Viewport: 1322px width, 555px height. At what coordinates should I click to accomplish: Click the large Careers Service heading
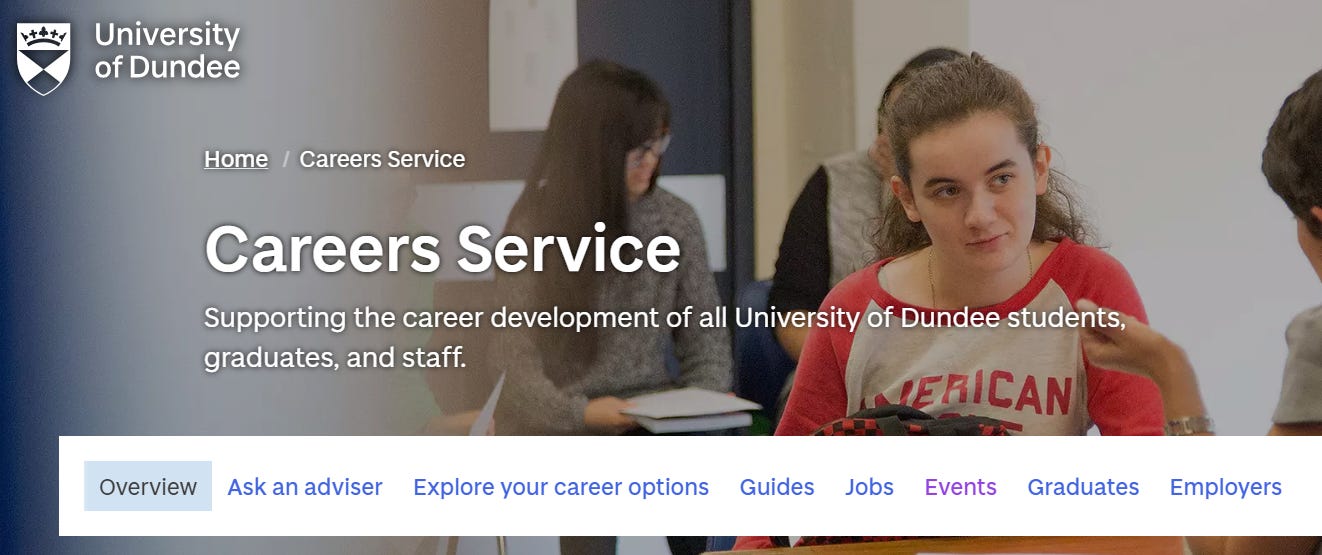click(x=442, y=249)
